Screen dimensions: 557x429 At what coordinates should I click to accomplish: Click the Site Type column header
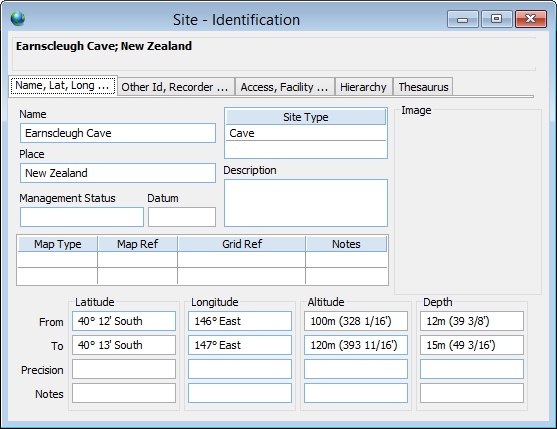pos(306,117)
